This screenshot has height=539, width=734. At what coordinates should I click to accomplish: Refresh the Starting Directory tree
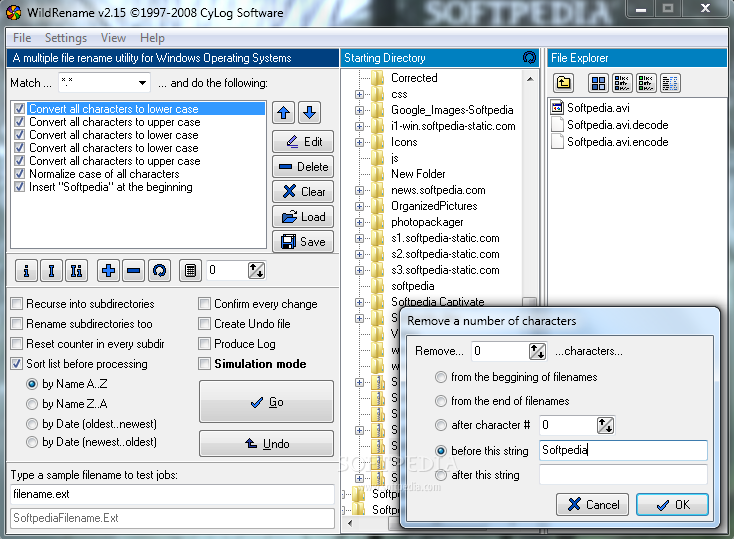coord(529,58)
